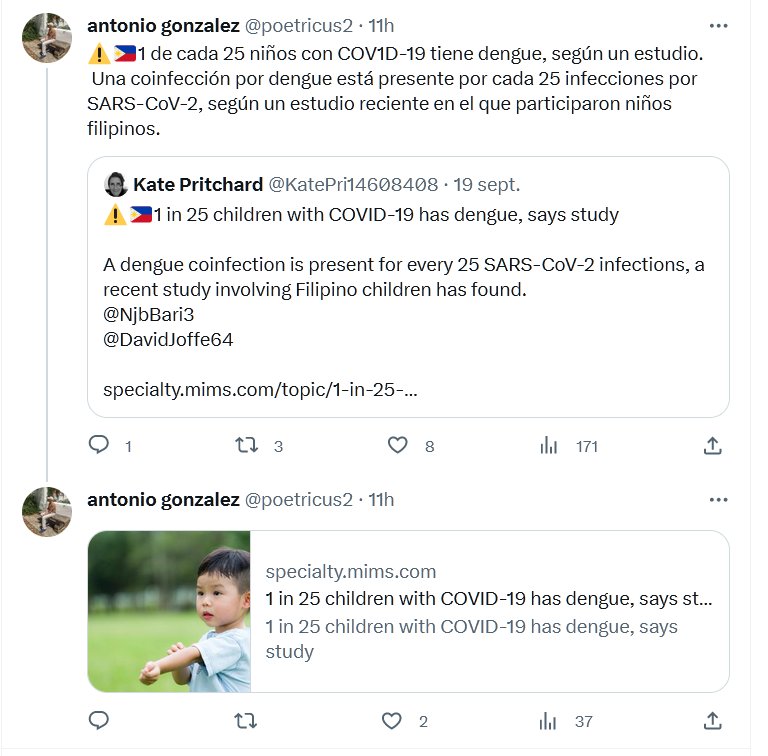
Task: Retweet the second antonio gonzalez post
Action: point(246,720)
